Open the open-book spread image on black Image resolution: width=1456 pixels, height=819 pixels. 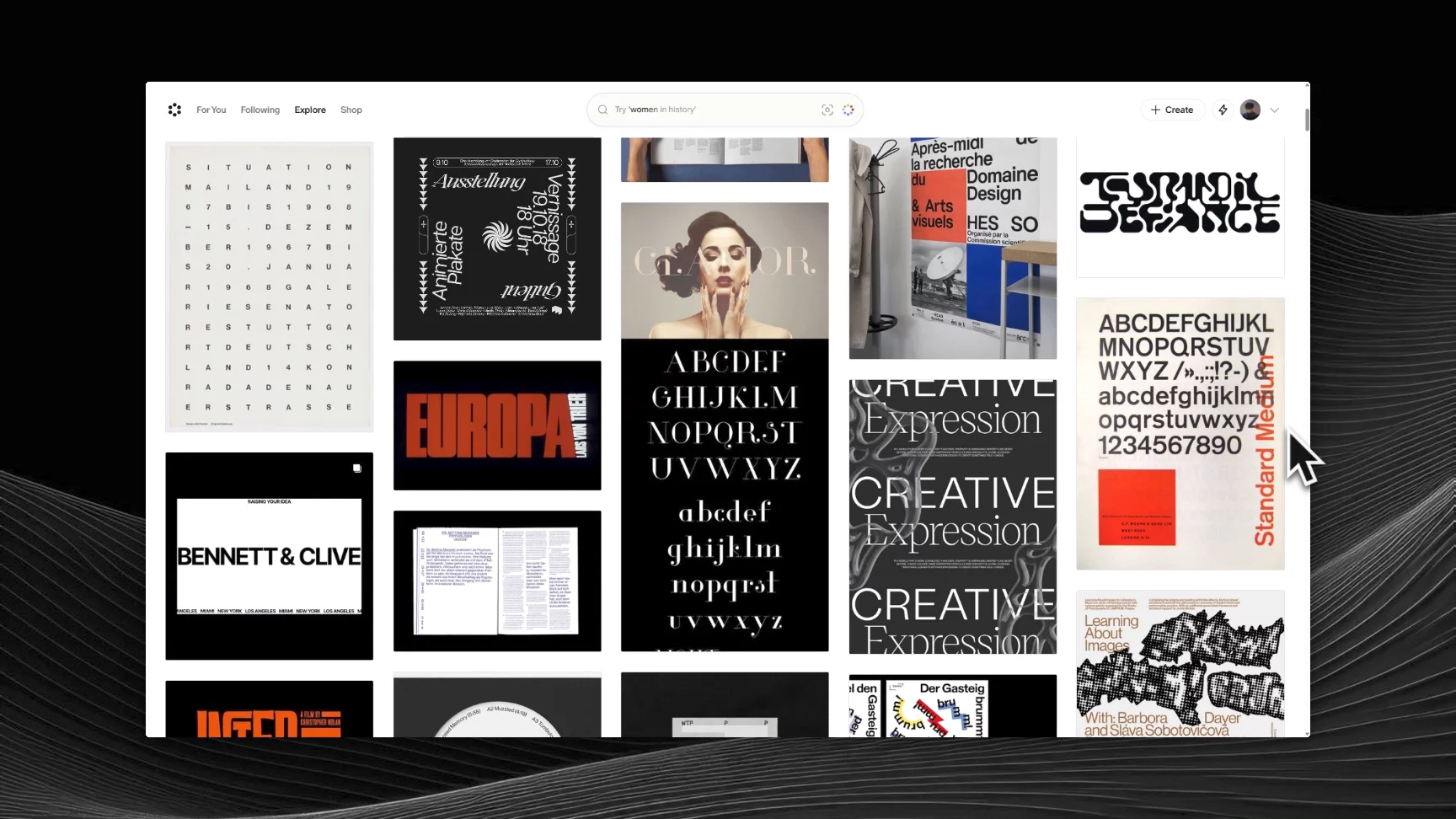coord(497,581)
